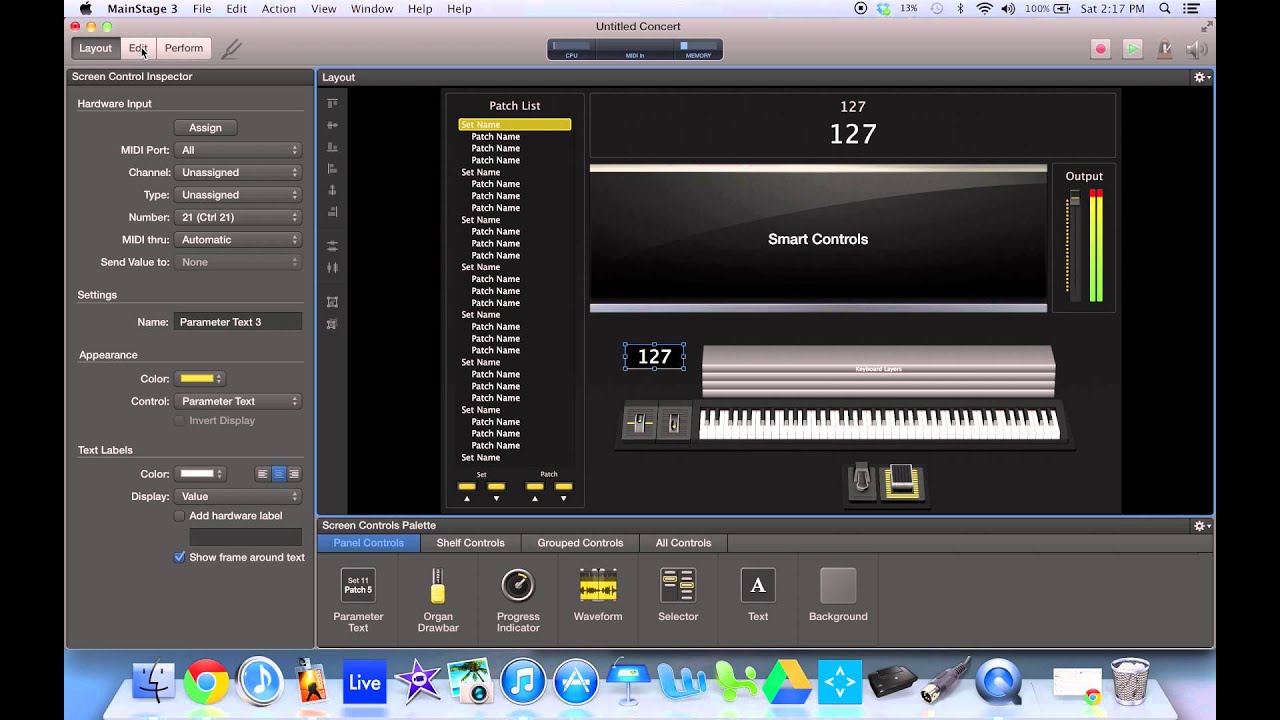Select the Smart Controls area in layout
1280x720 pixels.
click(x=818, y=239)
